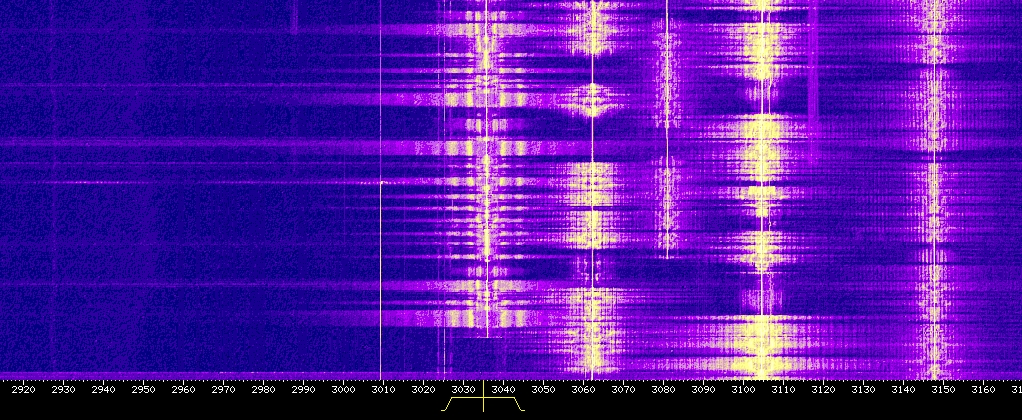The image size is (1022, 420).
Task: Tune to the 2950 scale label
Action: 143,390
